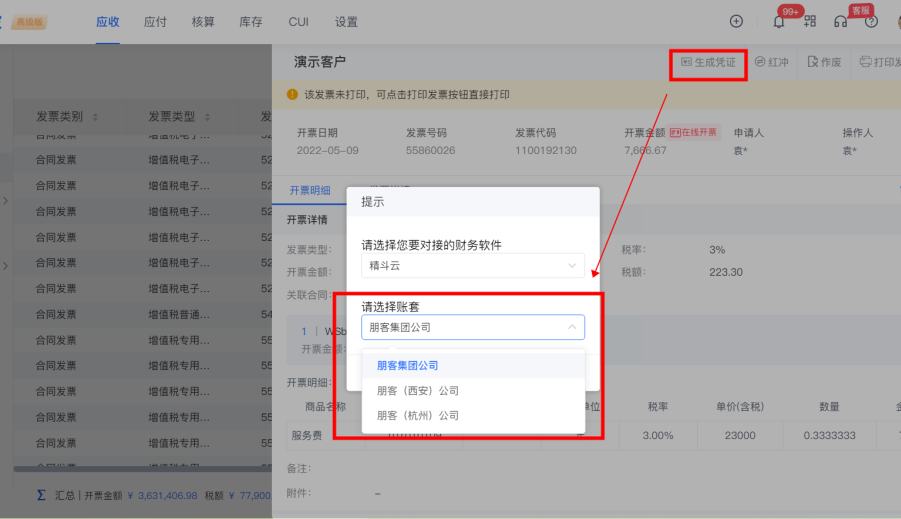The width and height of the screenshot is (901, 519).
Task: Open the 库存 menu tab
Action: pos(251,22)
